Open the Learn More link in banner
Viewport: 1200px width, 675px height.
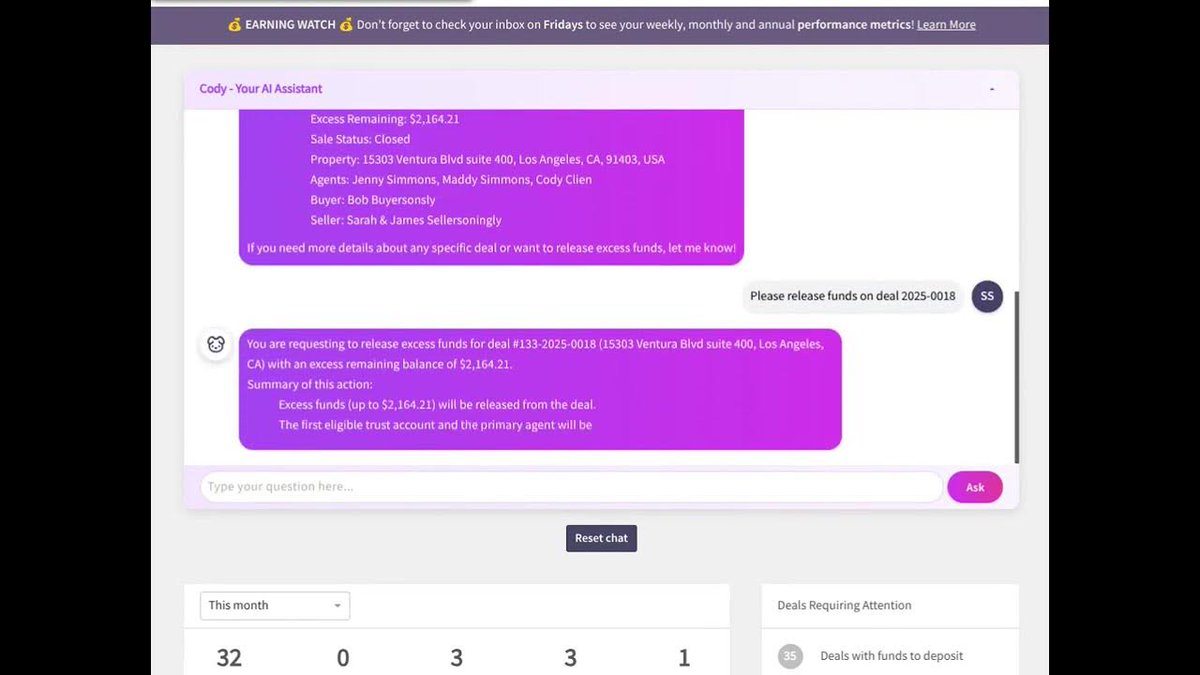coord(946,24)
